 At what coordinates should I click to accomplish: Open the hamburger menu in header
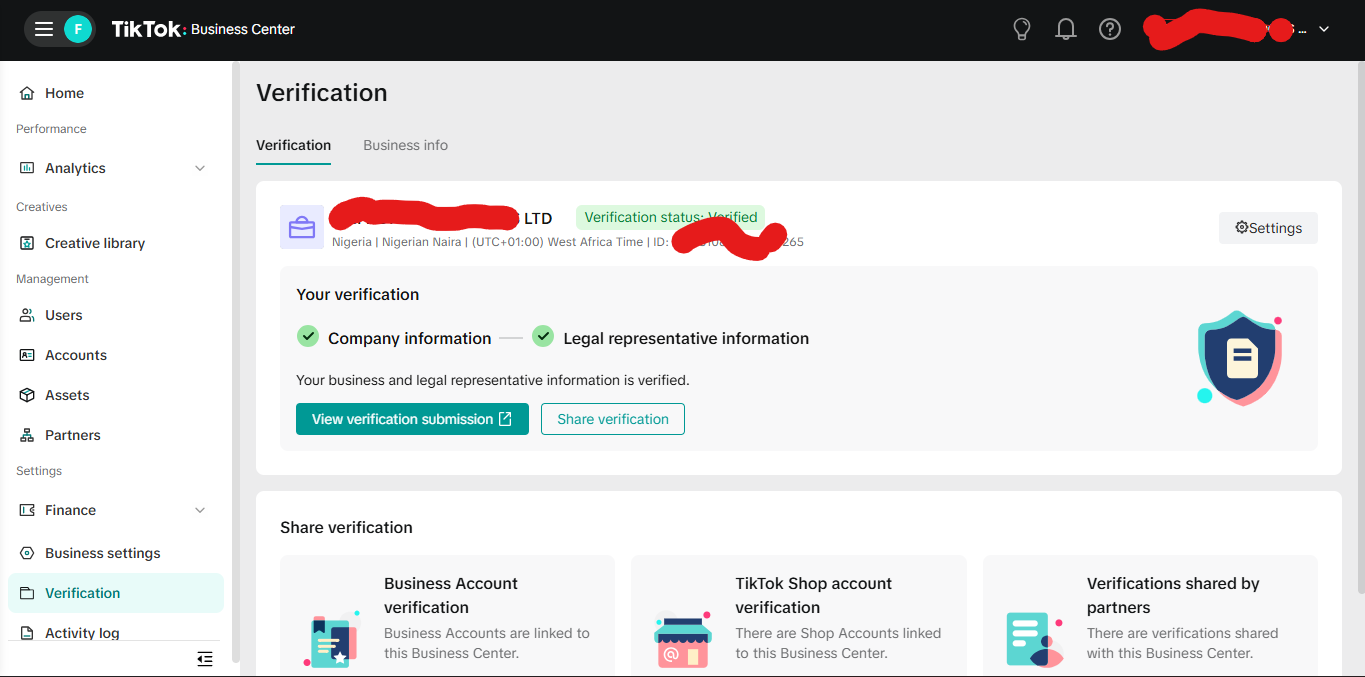[44, 29]
